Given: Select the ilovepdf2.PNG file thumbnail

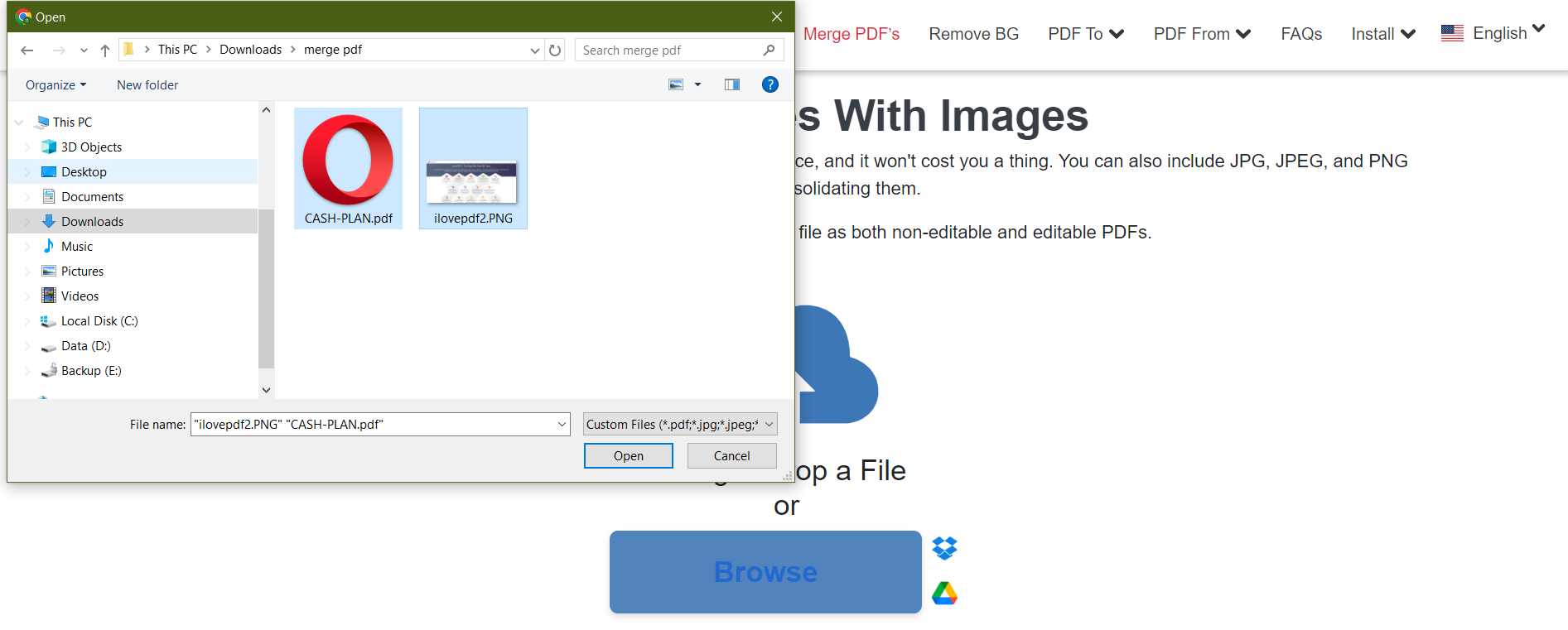Looking at the screenshot, I should 473,169.
